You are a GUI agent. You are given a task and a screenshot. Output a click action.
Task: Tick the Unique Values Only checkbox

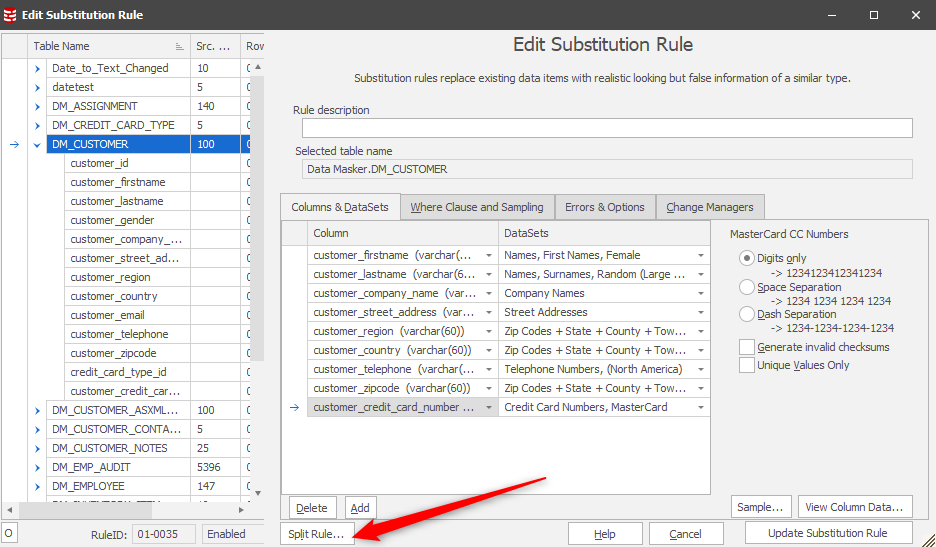[747, 365]
